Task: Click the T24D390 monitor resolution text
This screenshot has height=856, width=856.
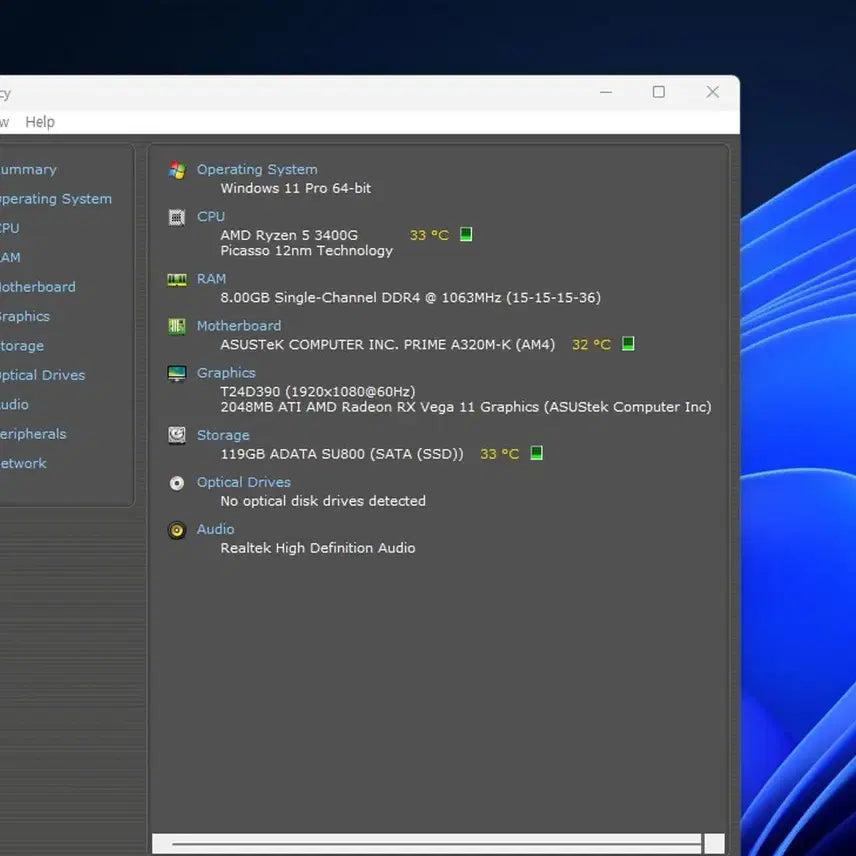Action: tap(318, 391)
